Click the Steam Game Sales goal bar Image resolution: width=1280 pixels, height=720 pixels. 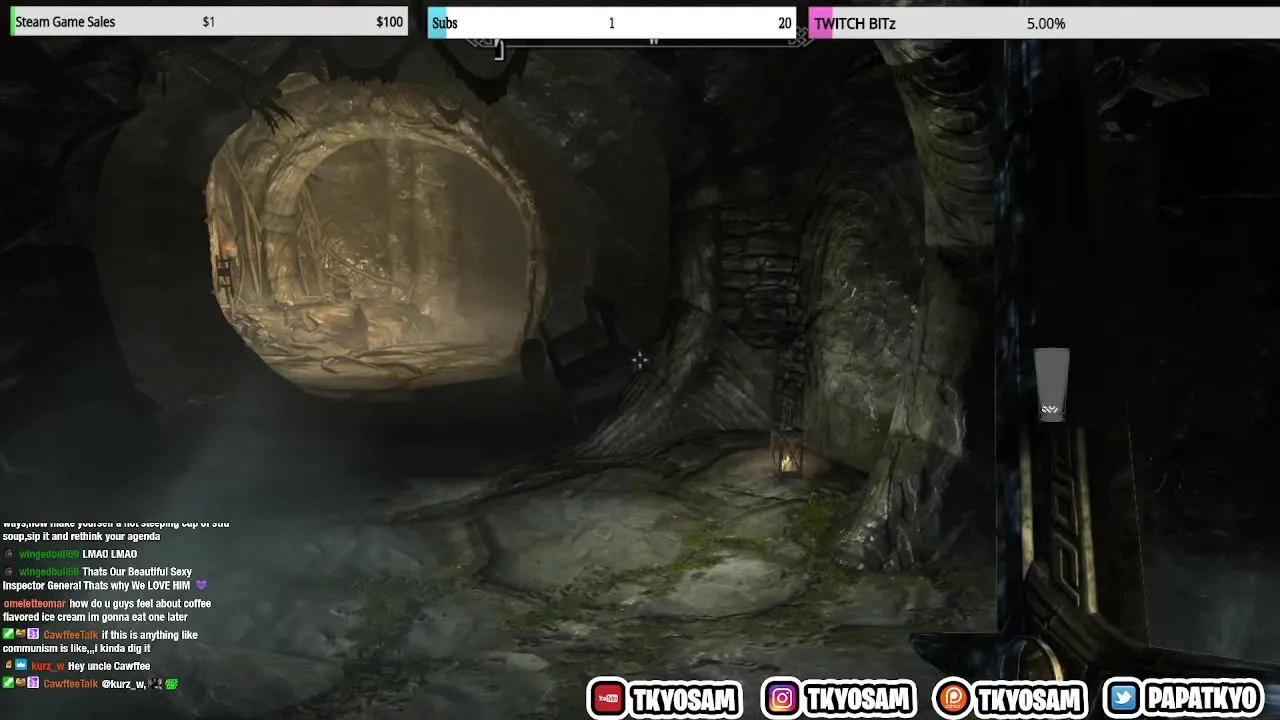click(x=208, y=22)
